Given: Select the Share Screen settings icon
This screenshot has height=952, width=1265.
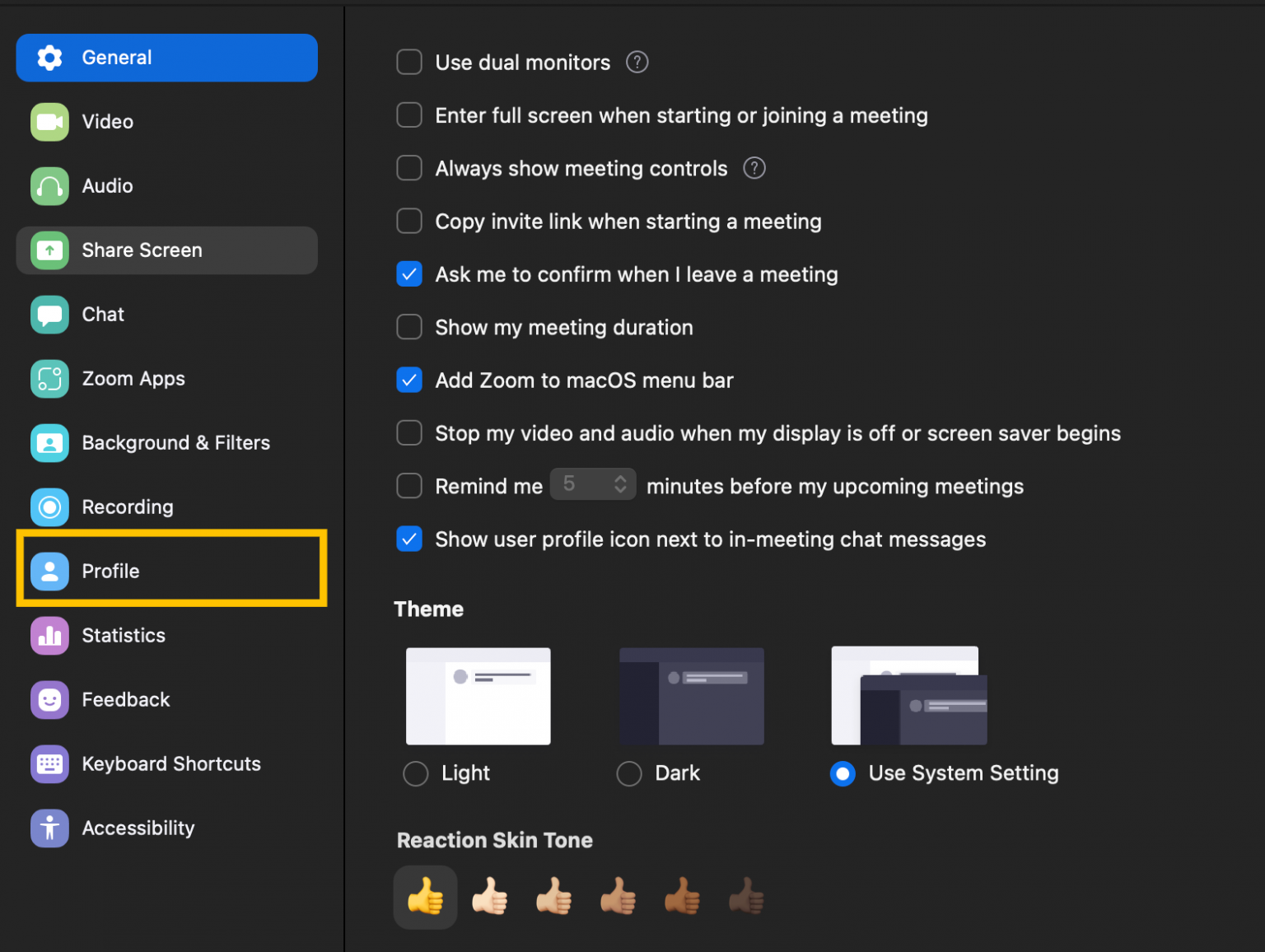Looking at the screenshot, I should tap(49, 250).
